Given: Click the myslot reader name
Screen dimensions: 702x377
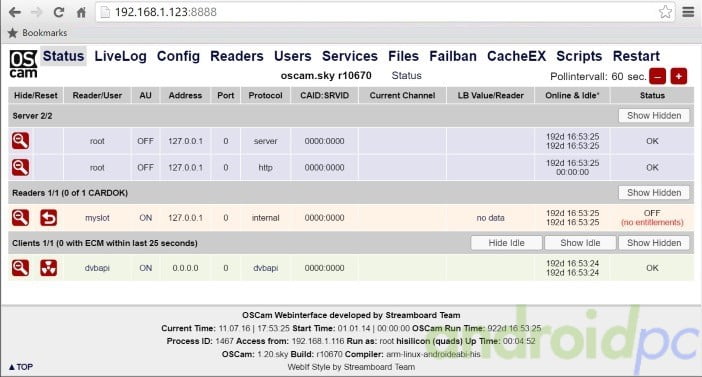Looking at the screenshot, I should tap(97, 218).
